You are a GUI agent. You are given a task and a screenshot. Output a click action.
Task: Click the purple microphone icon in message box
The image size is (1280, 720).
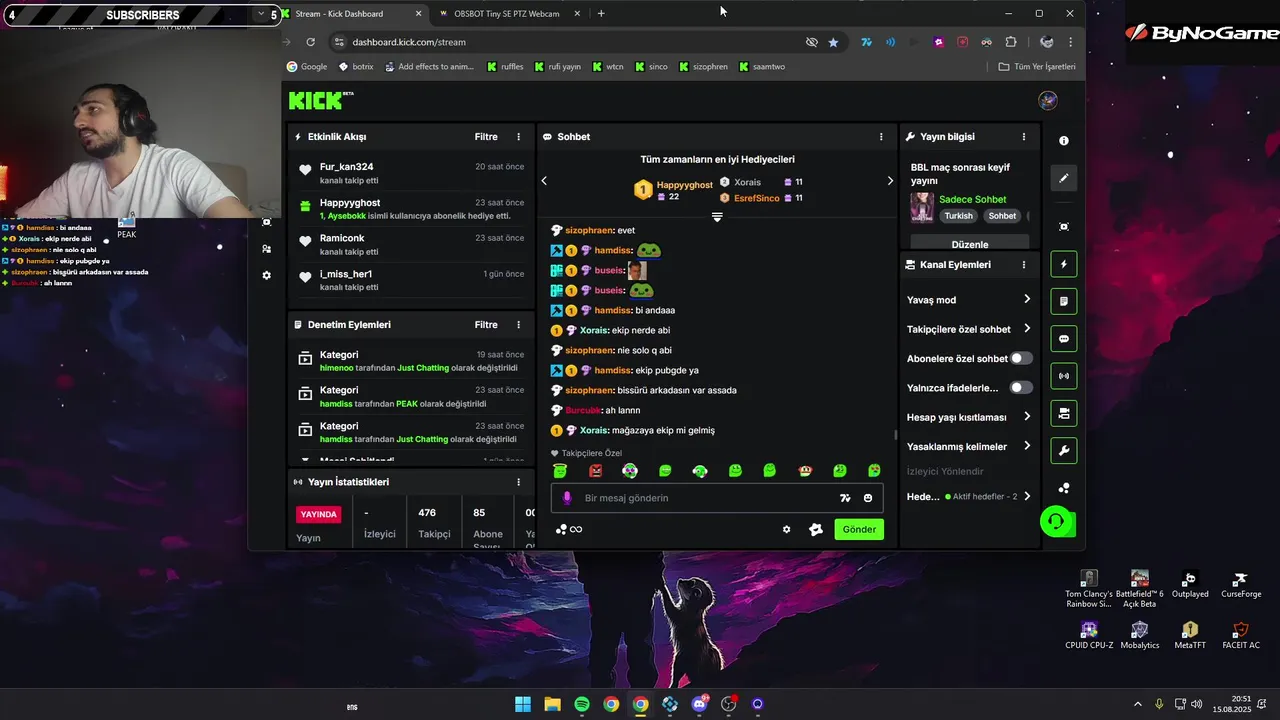[566, 498]
